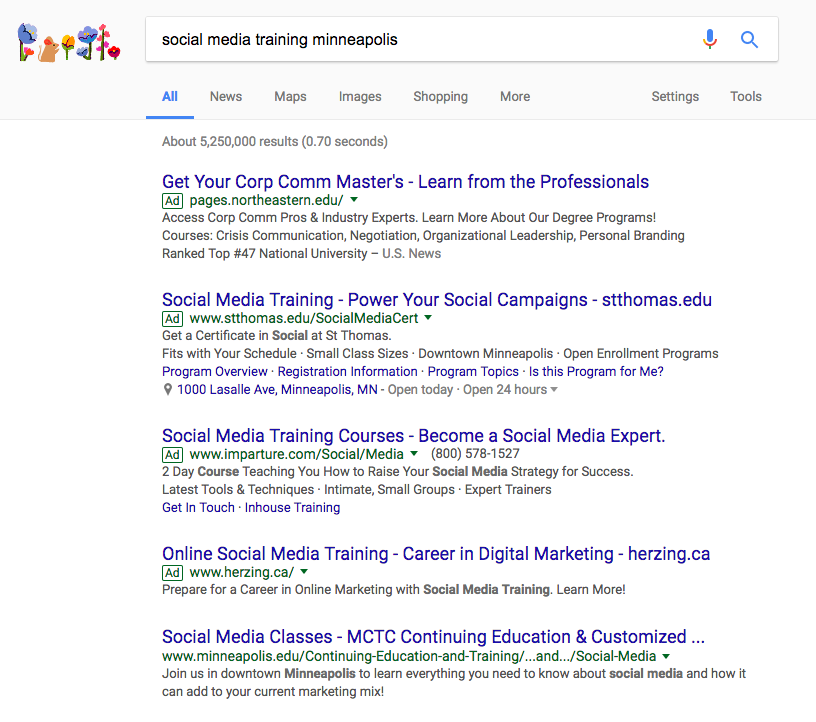Open Social Media Training Courses imparture ad
The image size is (816, 722).
pos(414,436)
